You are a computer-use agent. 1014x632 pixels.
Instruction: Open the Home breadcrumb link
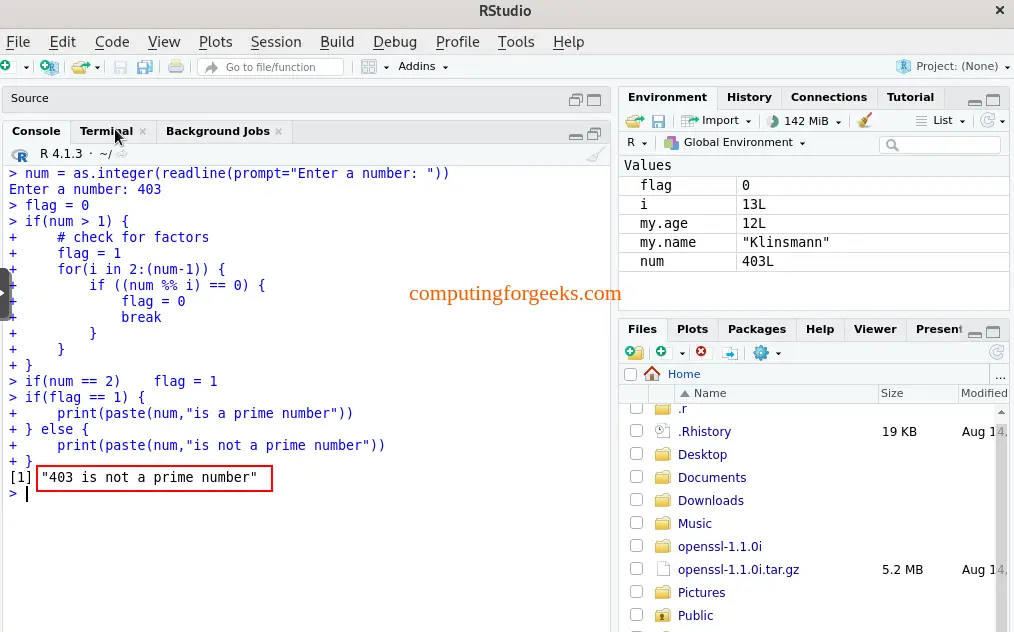click(x=684, y=374)
